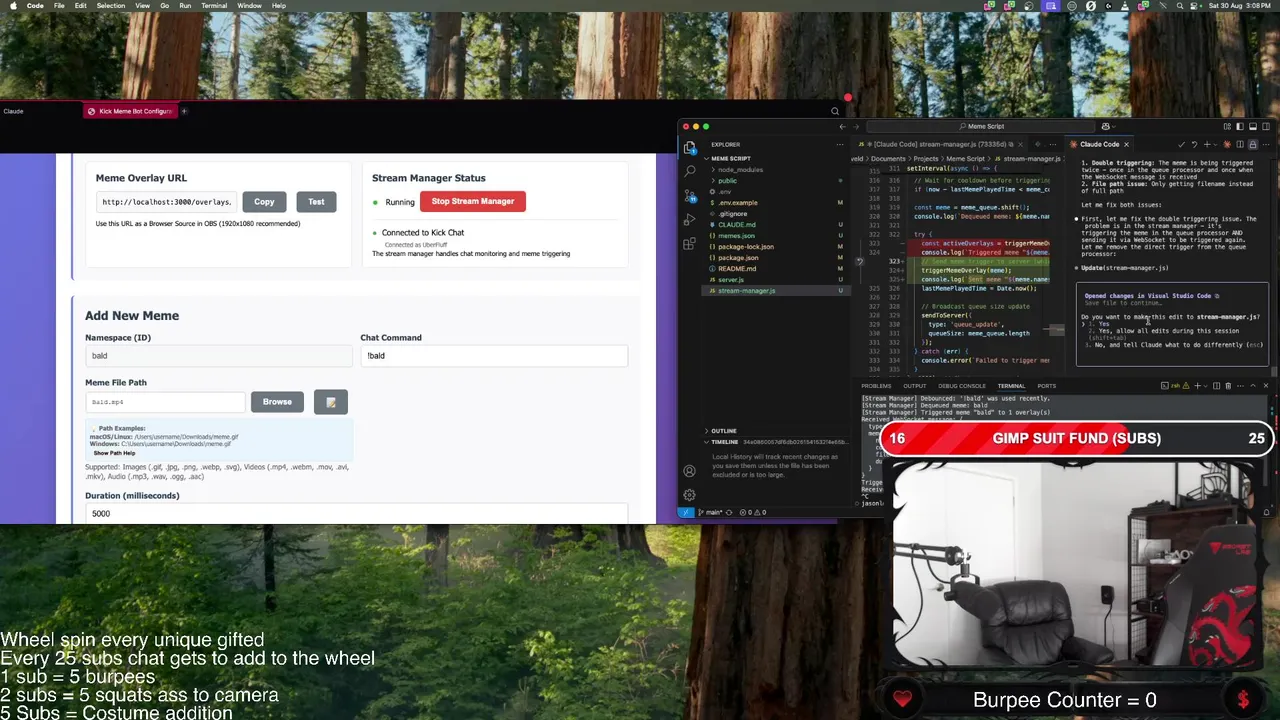Click the Meme Overlay URL field

pos(165,202)
